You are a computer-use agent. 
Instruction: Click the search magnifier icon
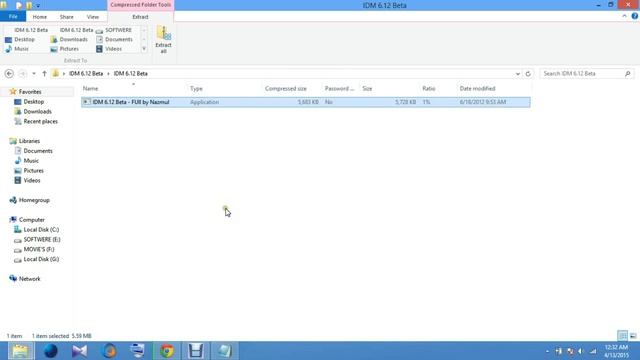(628, 74)
